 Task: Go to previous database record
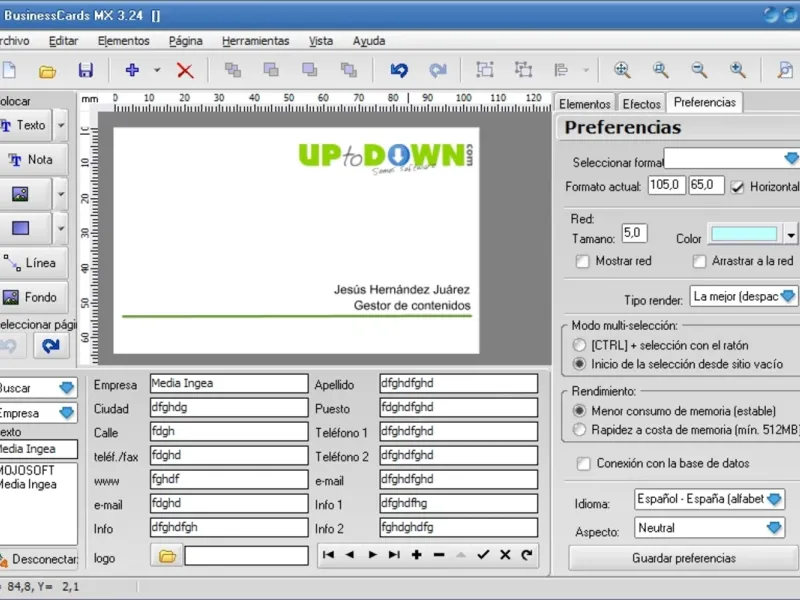pos(350,555)
